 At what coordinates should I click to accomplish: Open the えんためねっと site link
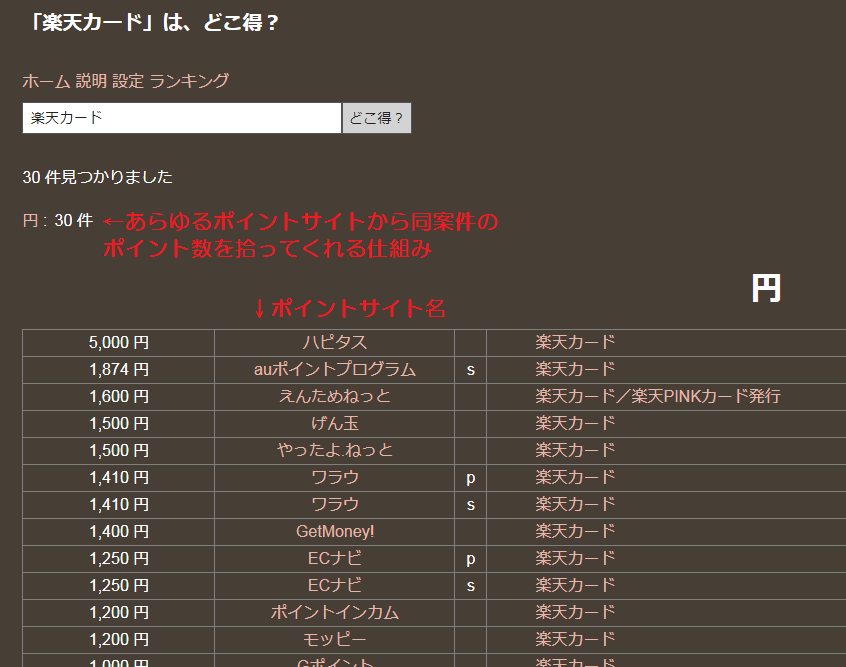[x=335, y=397]
